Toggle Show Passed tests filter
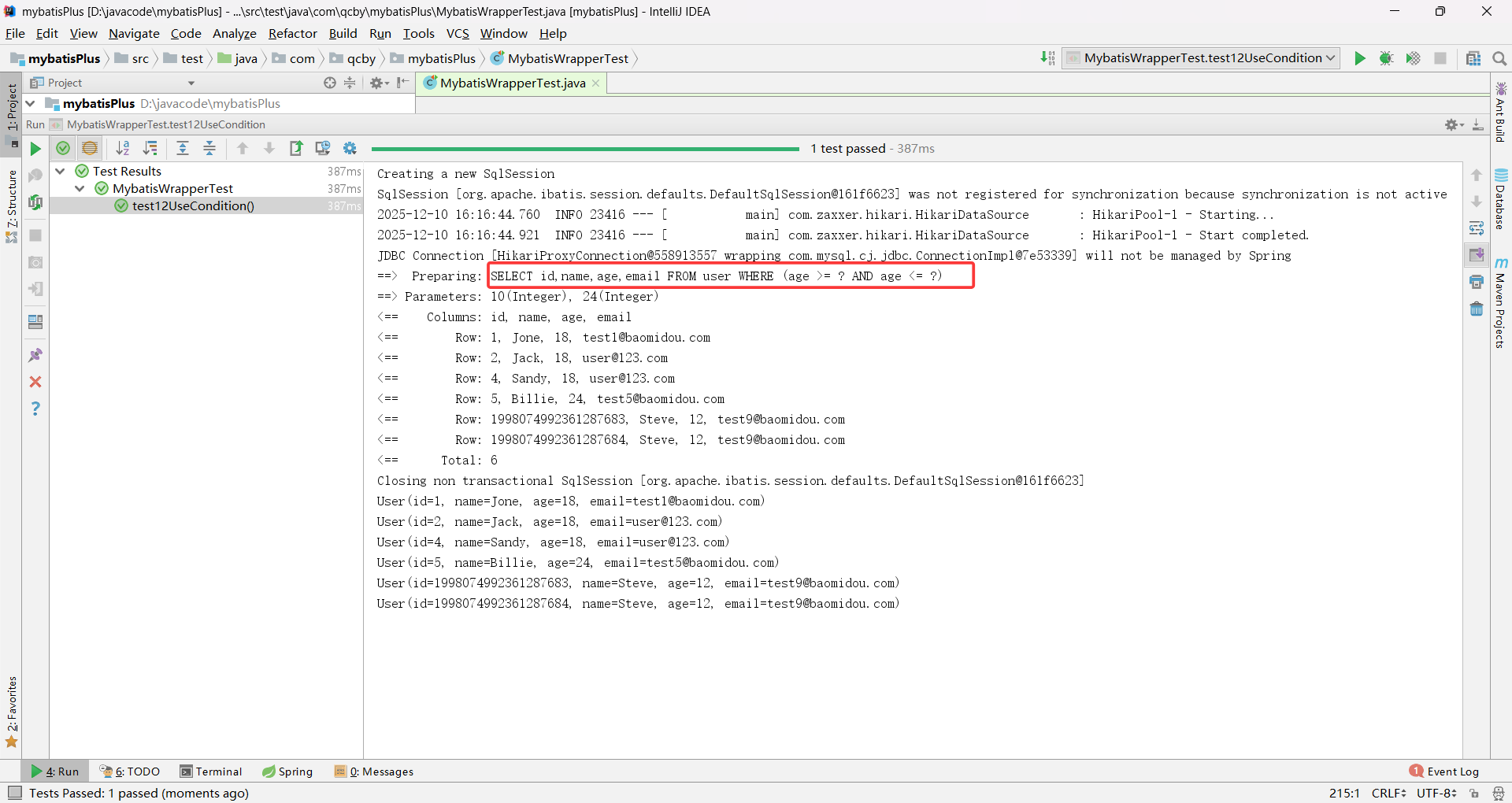Screen dimensions: 1512x803 [x=63, y=148]
